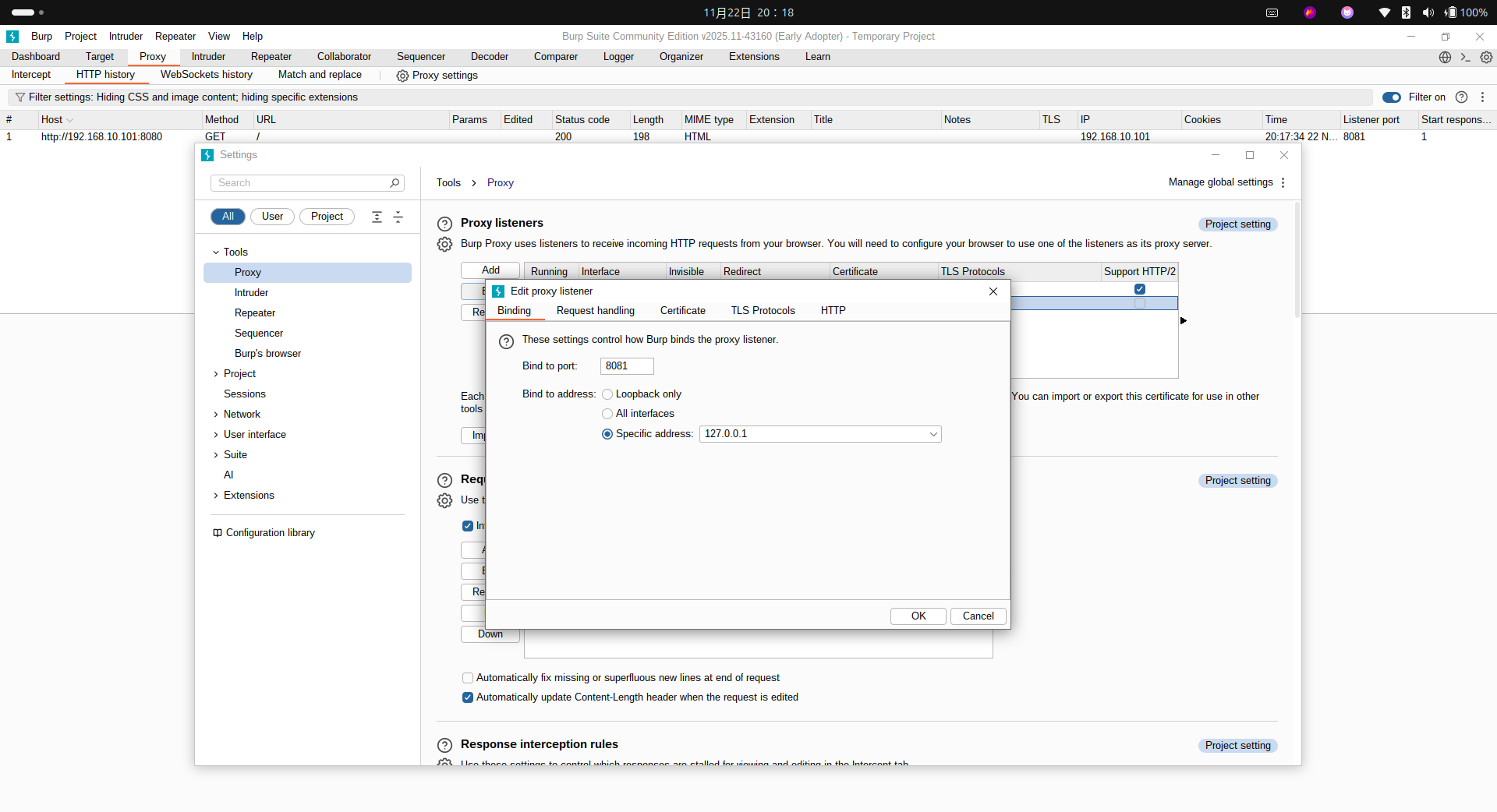Click the Burp logo icon in menu bar
This screenshot has height=812, width=1497.
pyautogui.click(x=12, y=37)
